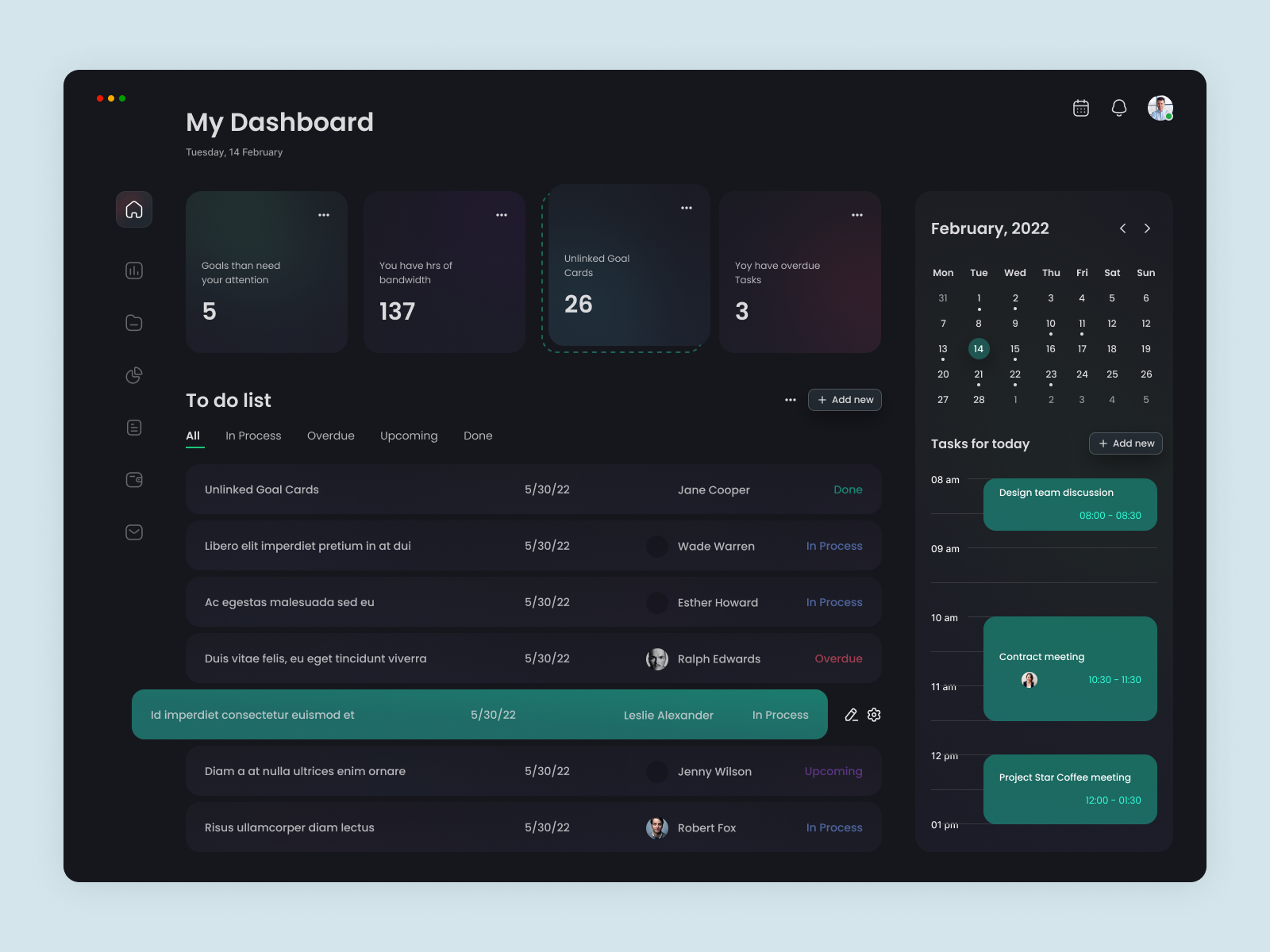The height and width of the screenshot is (952, 1270).
Task: Select the Home icon in the sidebar
Action: pos(133,209)
